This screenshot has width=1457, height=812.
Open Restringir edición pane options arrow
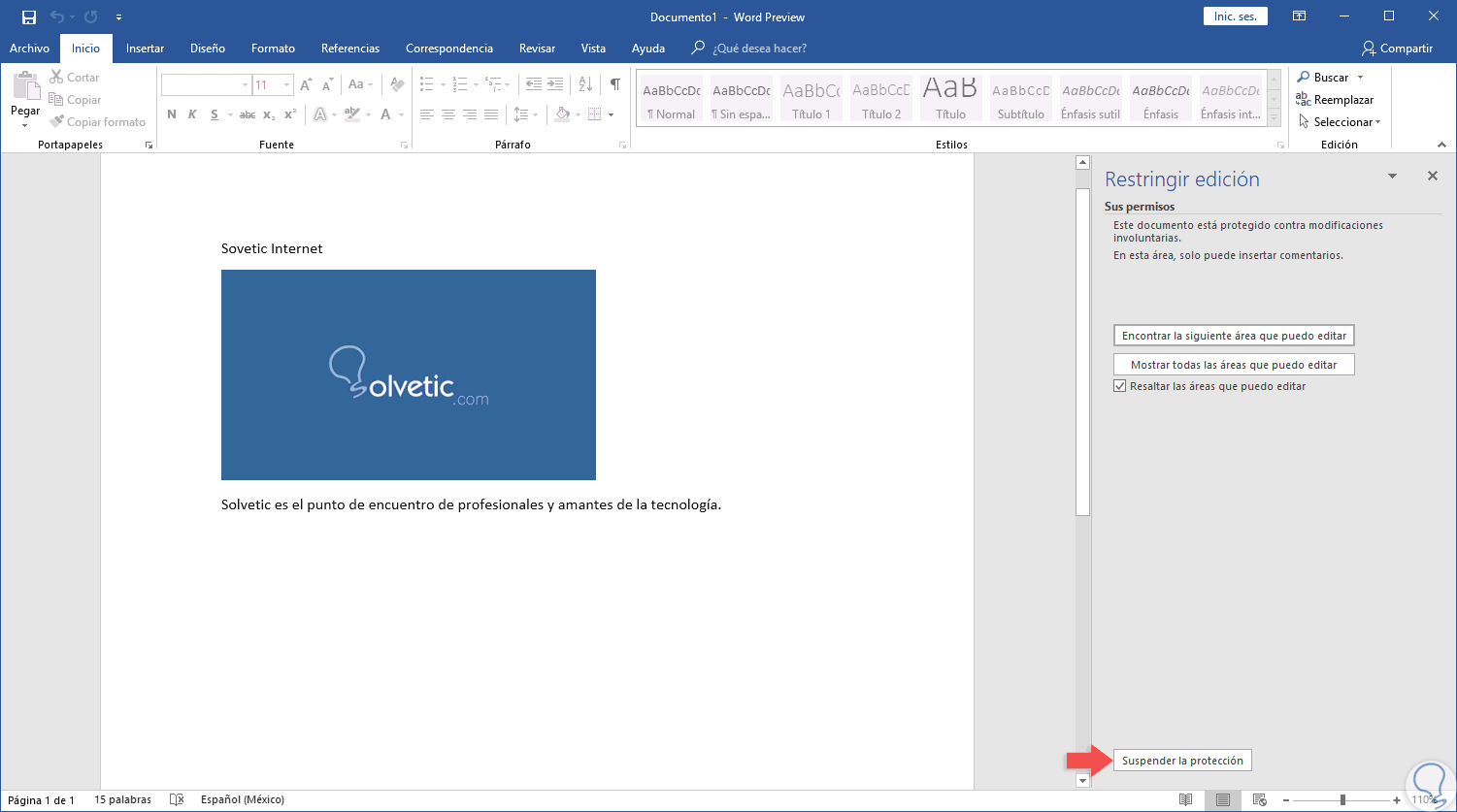pos(1392,176)
